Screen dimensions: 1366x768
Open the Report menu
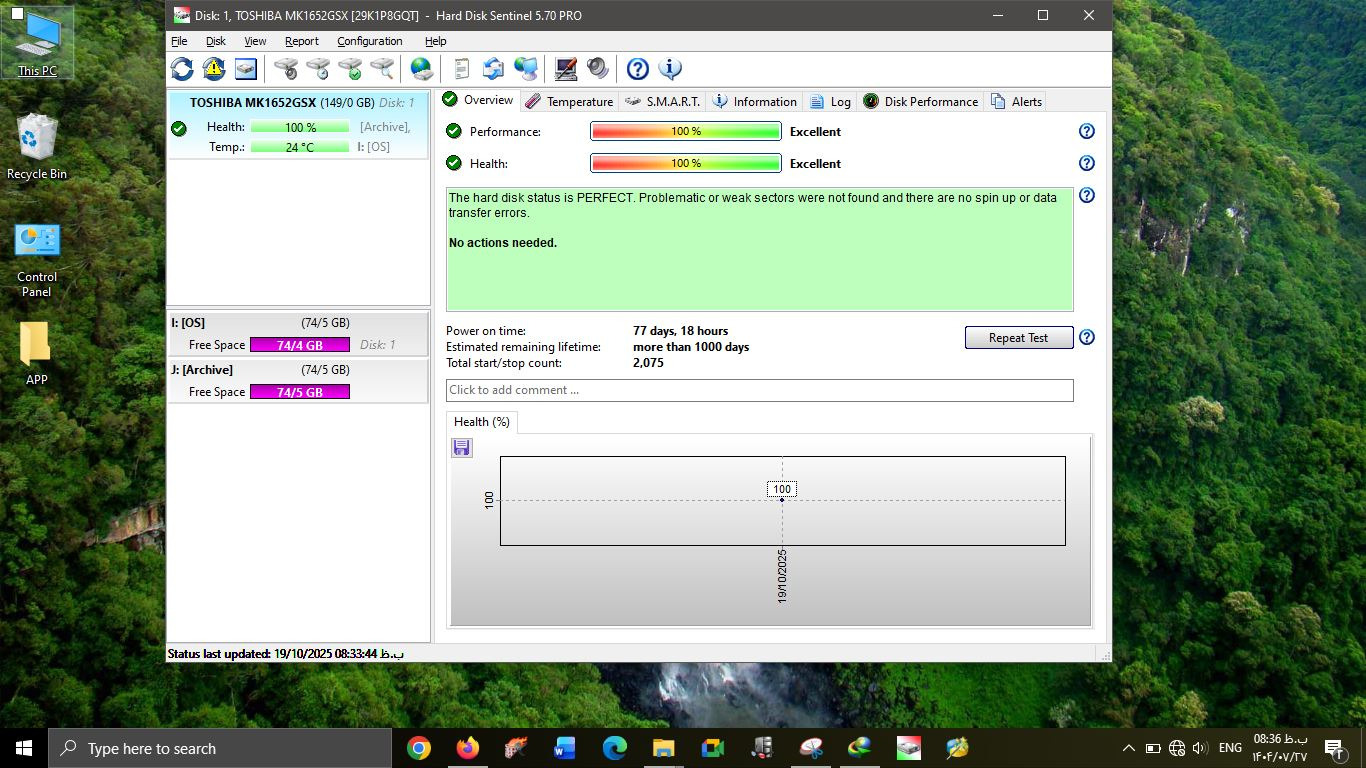click(301, 41)
